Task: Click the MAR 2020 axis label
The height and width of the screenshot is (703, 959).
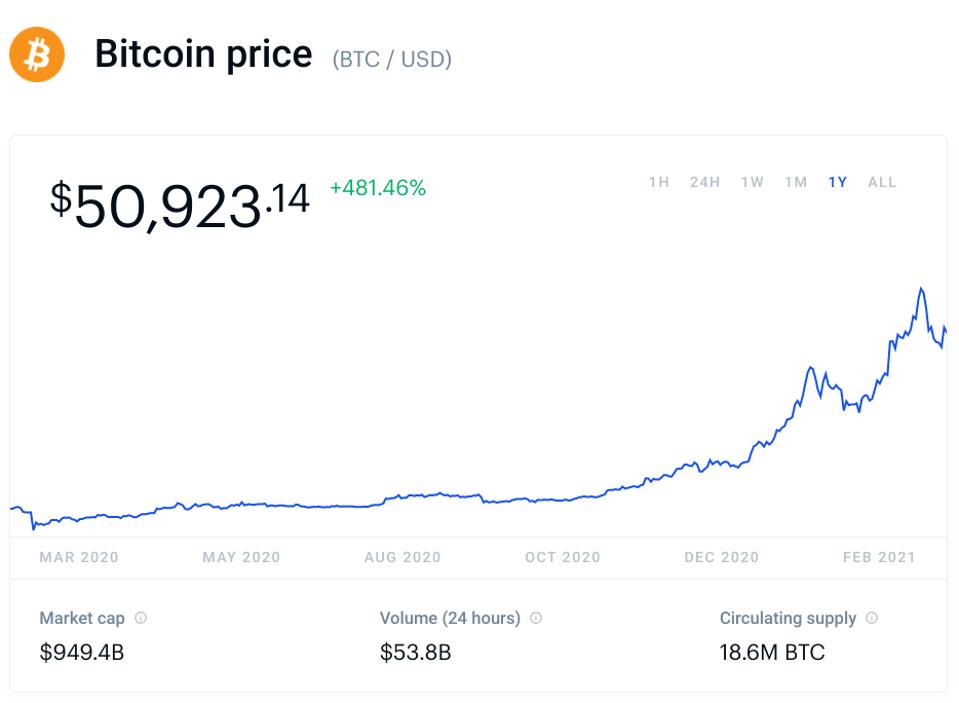Action: click(x=79, y=557)
